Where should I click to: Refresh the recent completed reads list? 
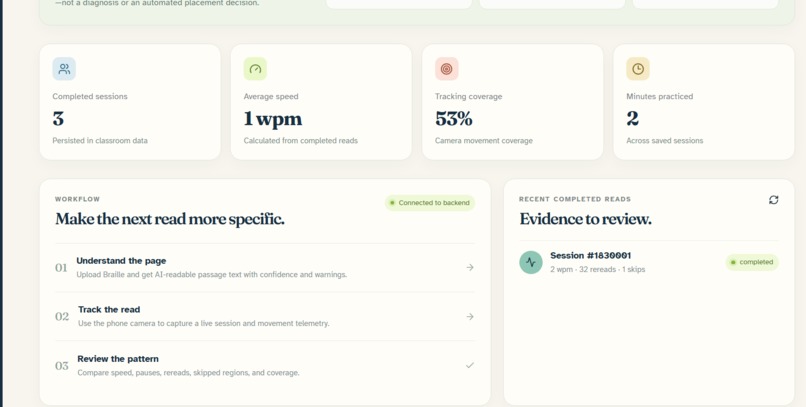coord(774,200)
